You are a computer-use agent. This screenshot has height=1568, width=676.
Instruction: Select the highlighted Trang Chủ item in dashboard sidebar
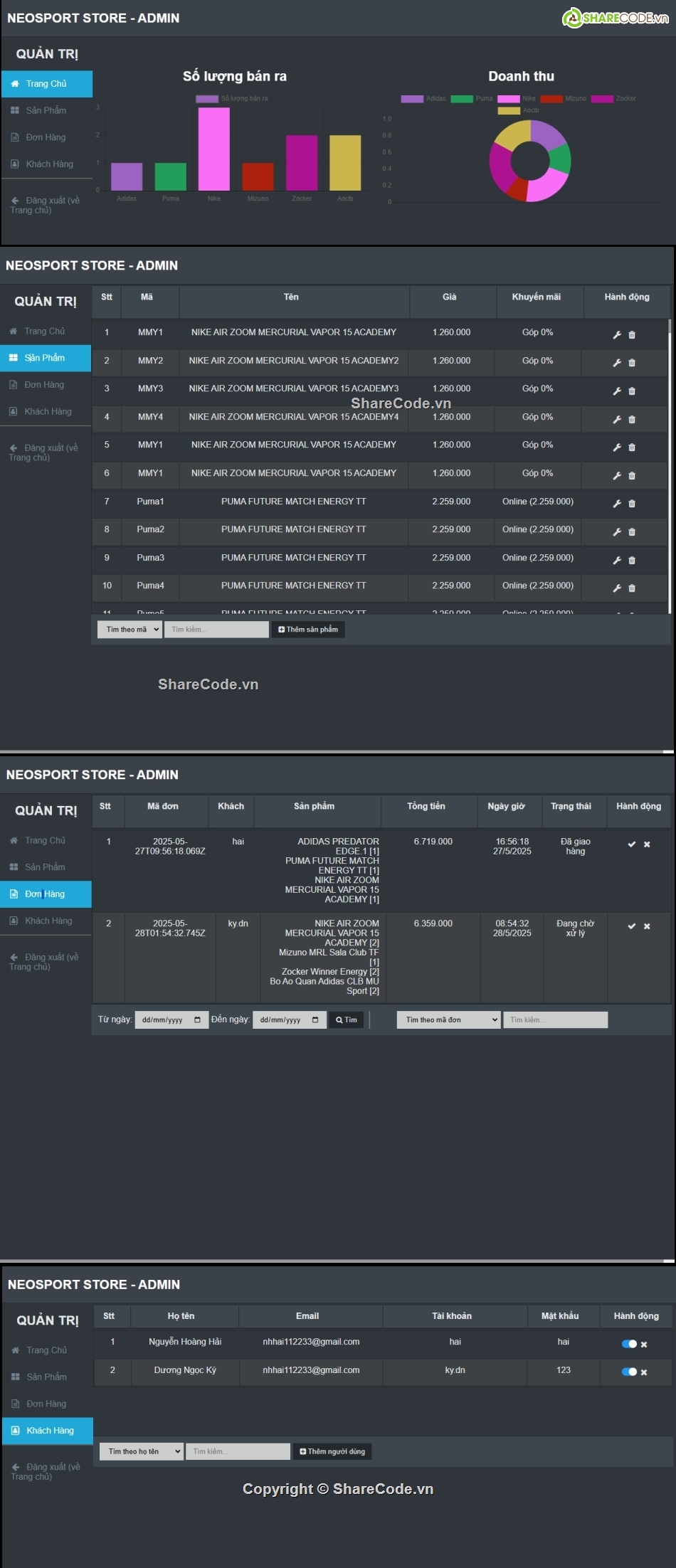(x=47, y=84)
